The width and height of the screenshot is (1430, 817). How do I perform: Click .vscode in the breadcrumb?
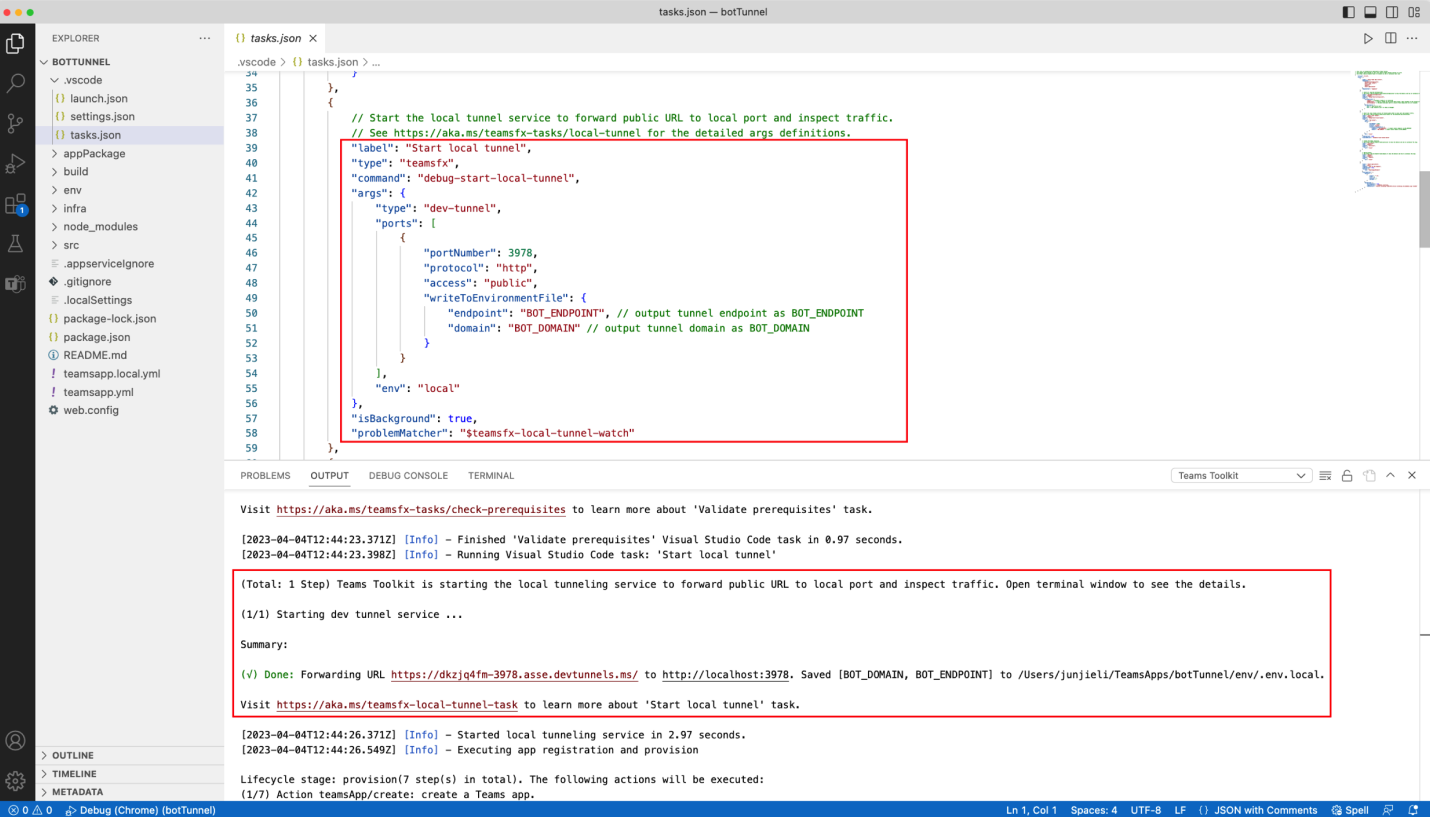pyautogui.click(x=256, y=62)
